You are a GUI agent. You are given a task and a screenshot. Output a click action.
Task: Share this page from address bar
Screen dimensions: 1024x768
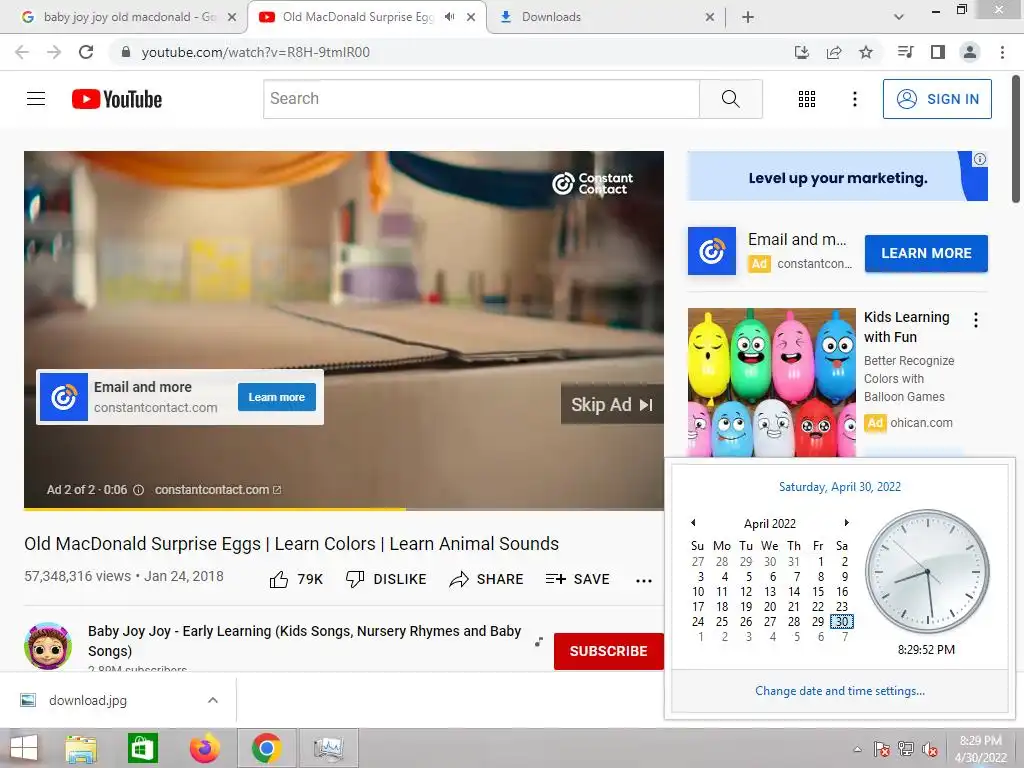click(x=834, y=52)
